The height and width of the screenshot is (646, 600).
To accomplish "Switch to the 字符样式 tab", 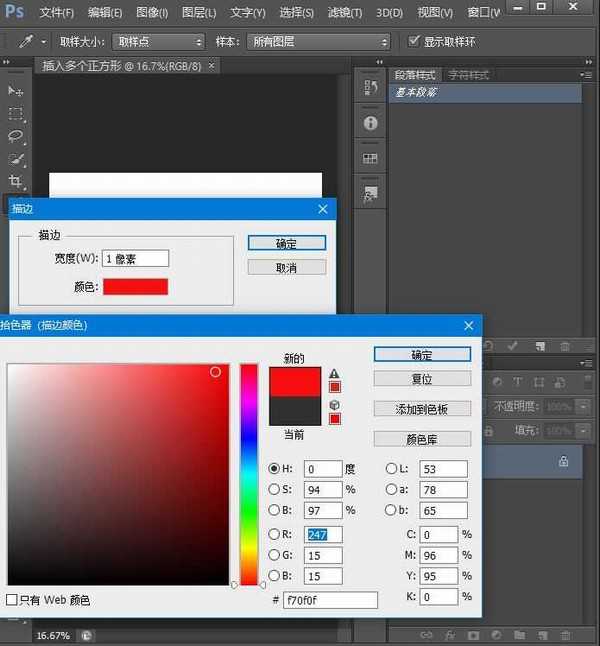I will click(x=468, y=75).
